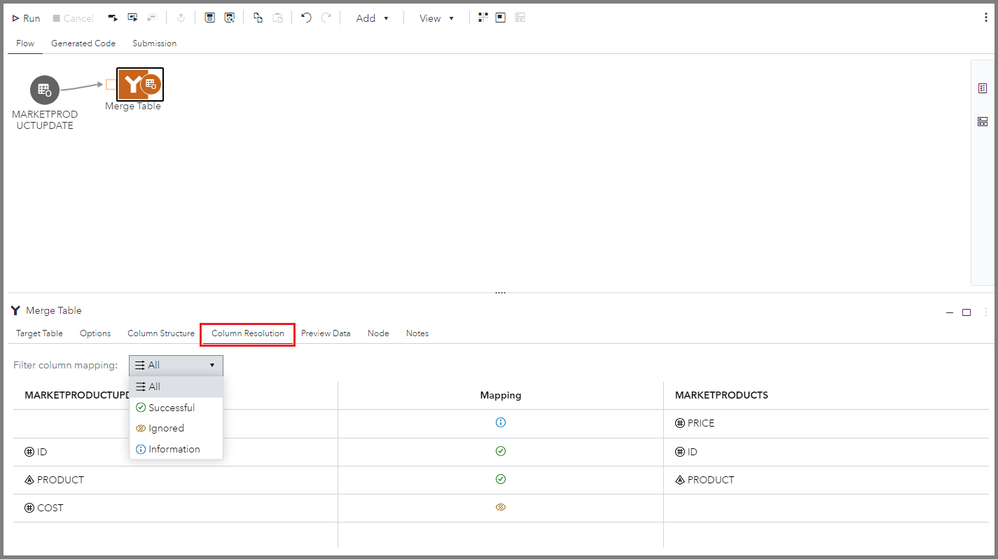Viewport: 998px width, 559px height.
Task: Choose Information in the filter list
Action: click(x=176, y=449)
